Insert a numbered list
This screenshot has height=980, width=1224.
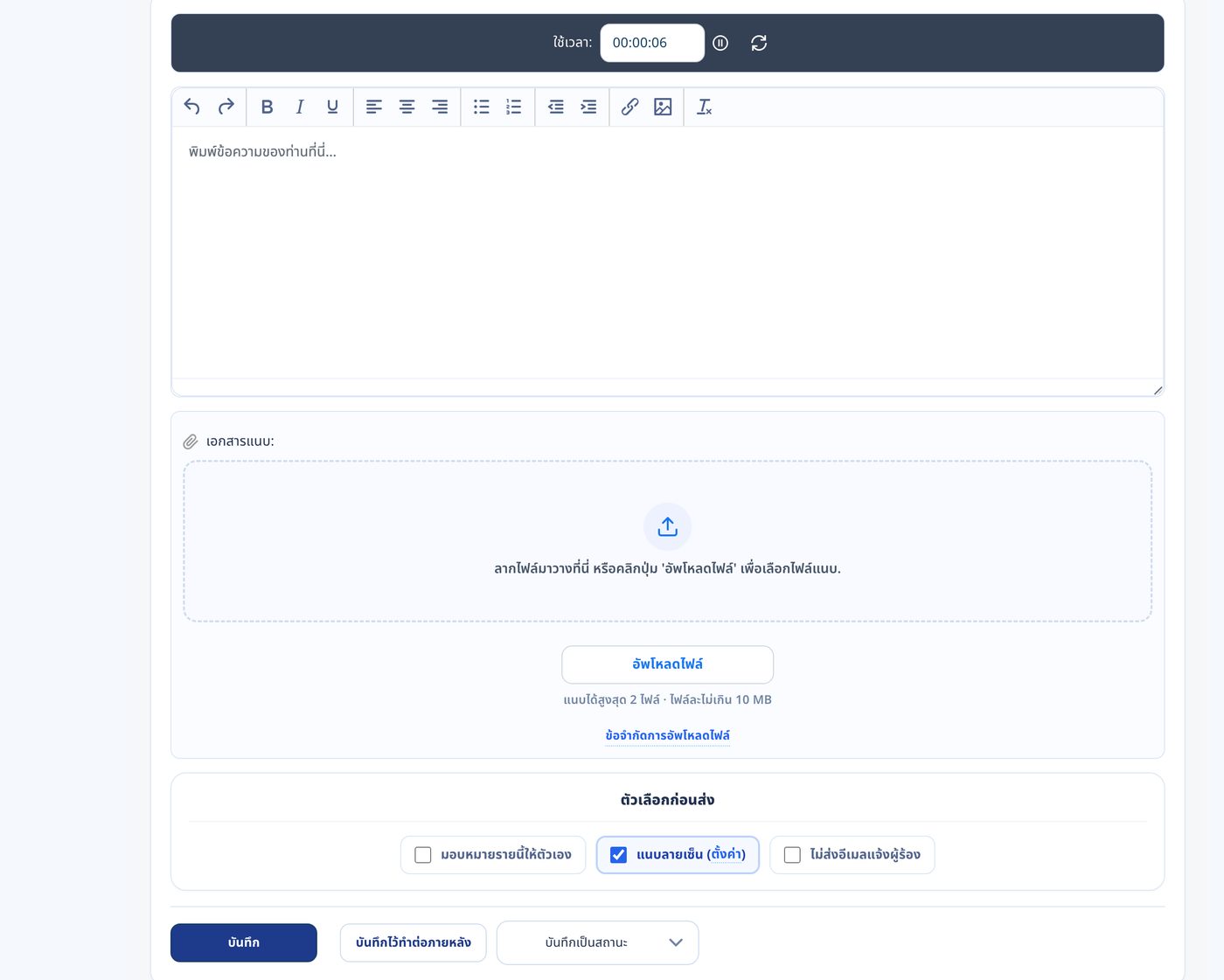tap(514, 107)
